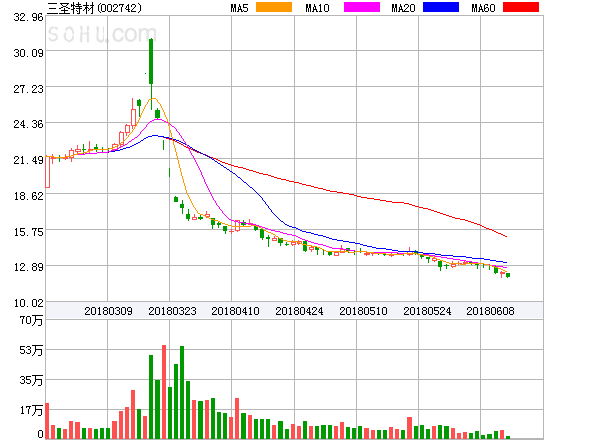This screenshot has width=600, height=440.
Task: Click the first red volume bar at left
Action: pyautogui.click(x=47, y=421)
